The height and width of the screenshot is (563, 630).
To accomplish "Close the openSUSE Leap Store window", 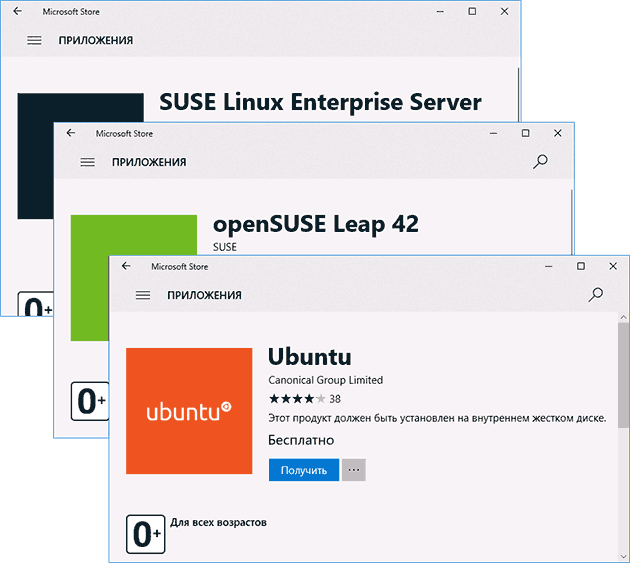I will (558, 133).
